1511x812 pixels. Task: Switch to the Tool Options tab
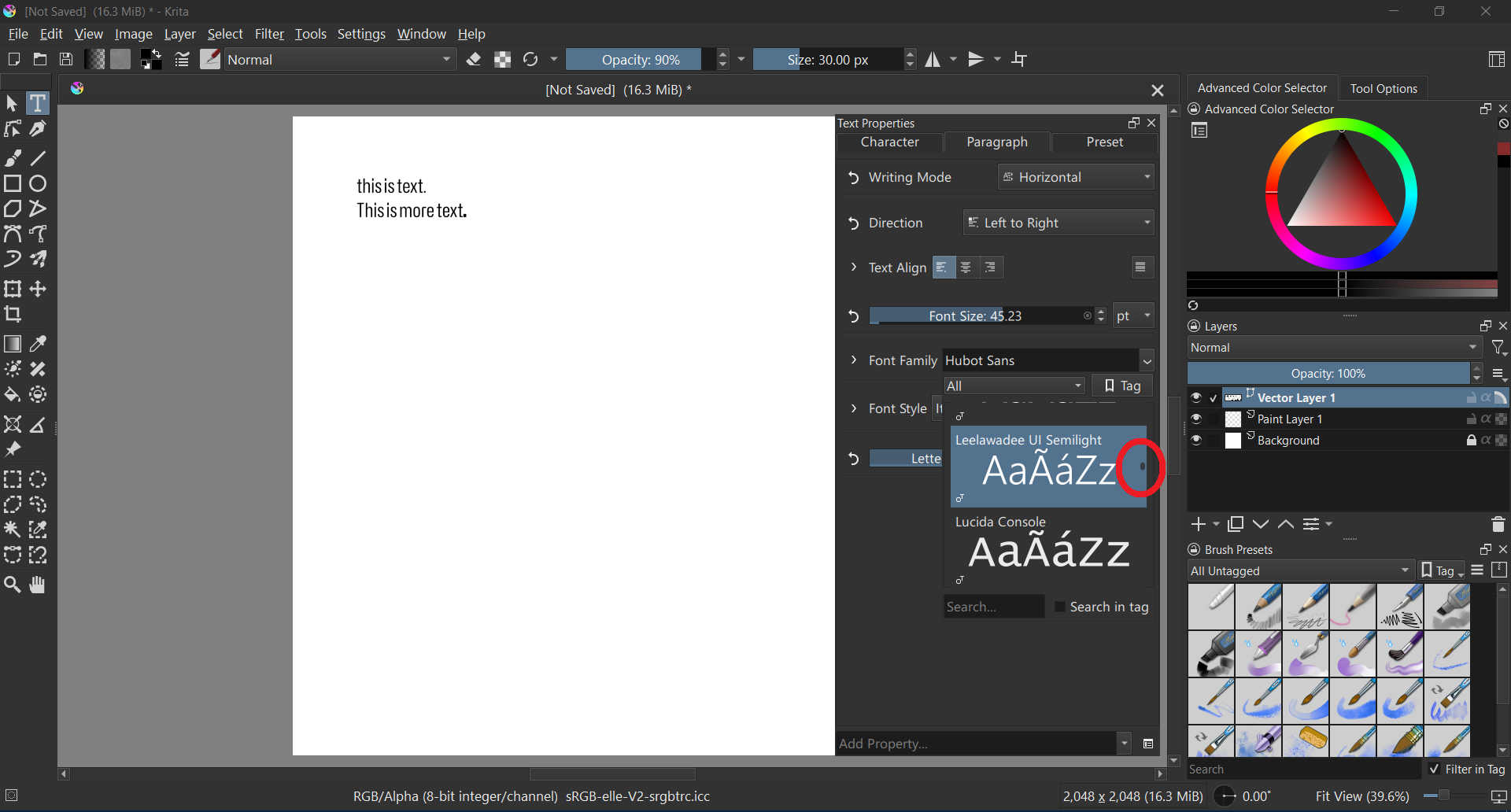[x=1384, y=88]
